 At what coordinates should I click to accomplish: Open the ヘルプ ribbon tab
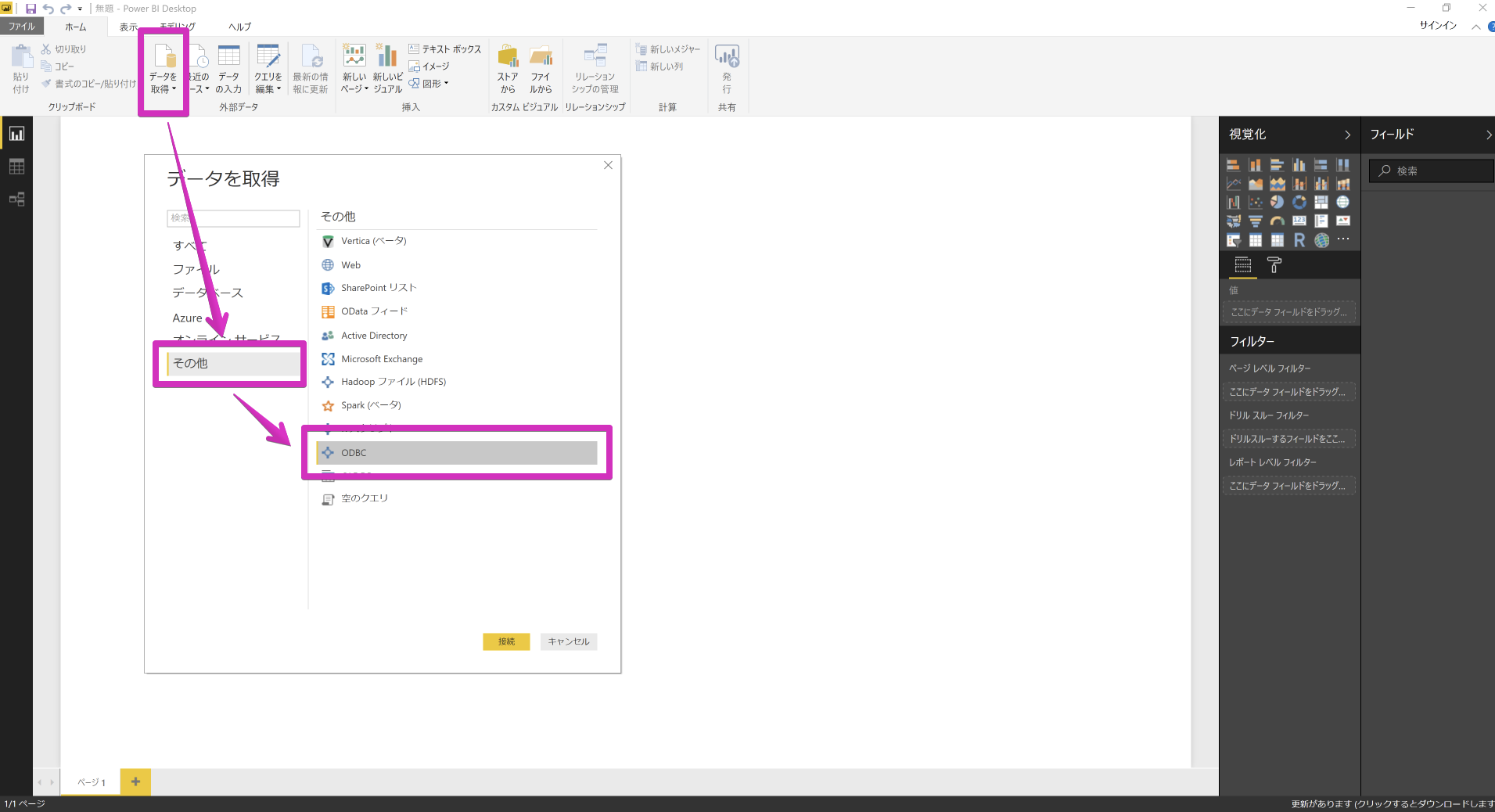239,26
